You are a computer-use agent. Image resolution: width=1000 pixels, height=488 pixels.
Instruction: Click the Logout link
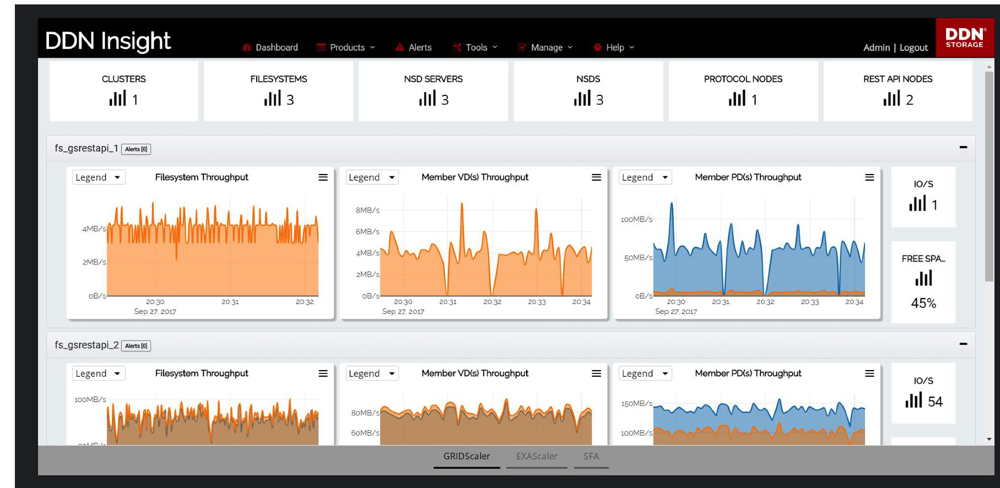tap(913, 48)
